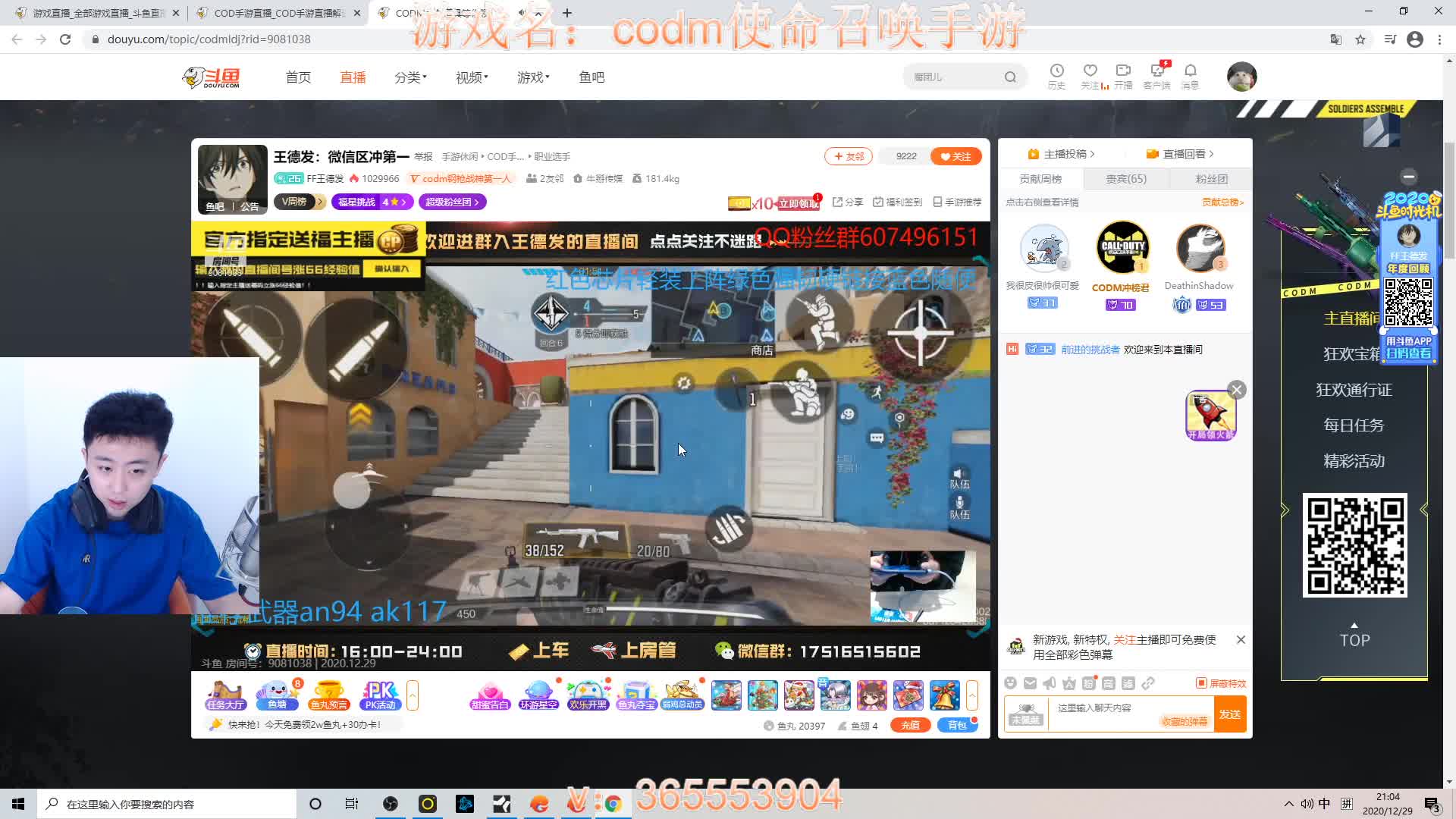The height and width of the screenshot is (819, 1456).
Task: Click the megaphone icon in chat toolbar
Action: (x=1050, y=683)
